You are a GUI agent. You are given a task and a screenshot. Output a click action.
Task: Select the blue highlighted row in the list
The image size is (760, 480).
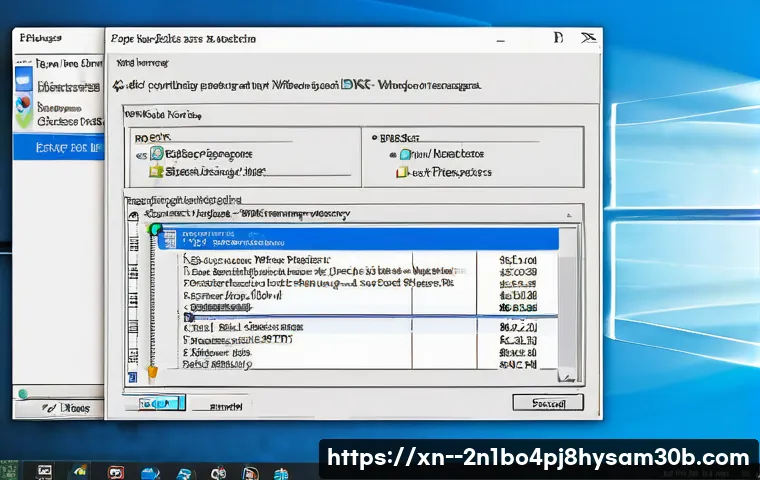359,239
